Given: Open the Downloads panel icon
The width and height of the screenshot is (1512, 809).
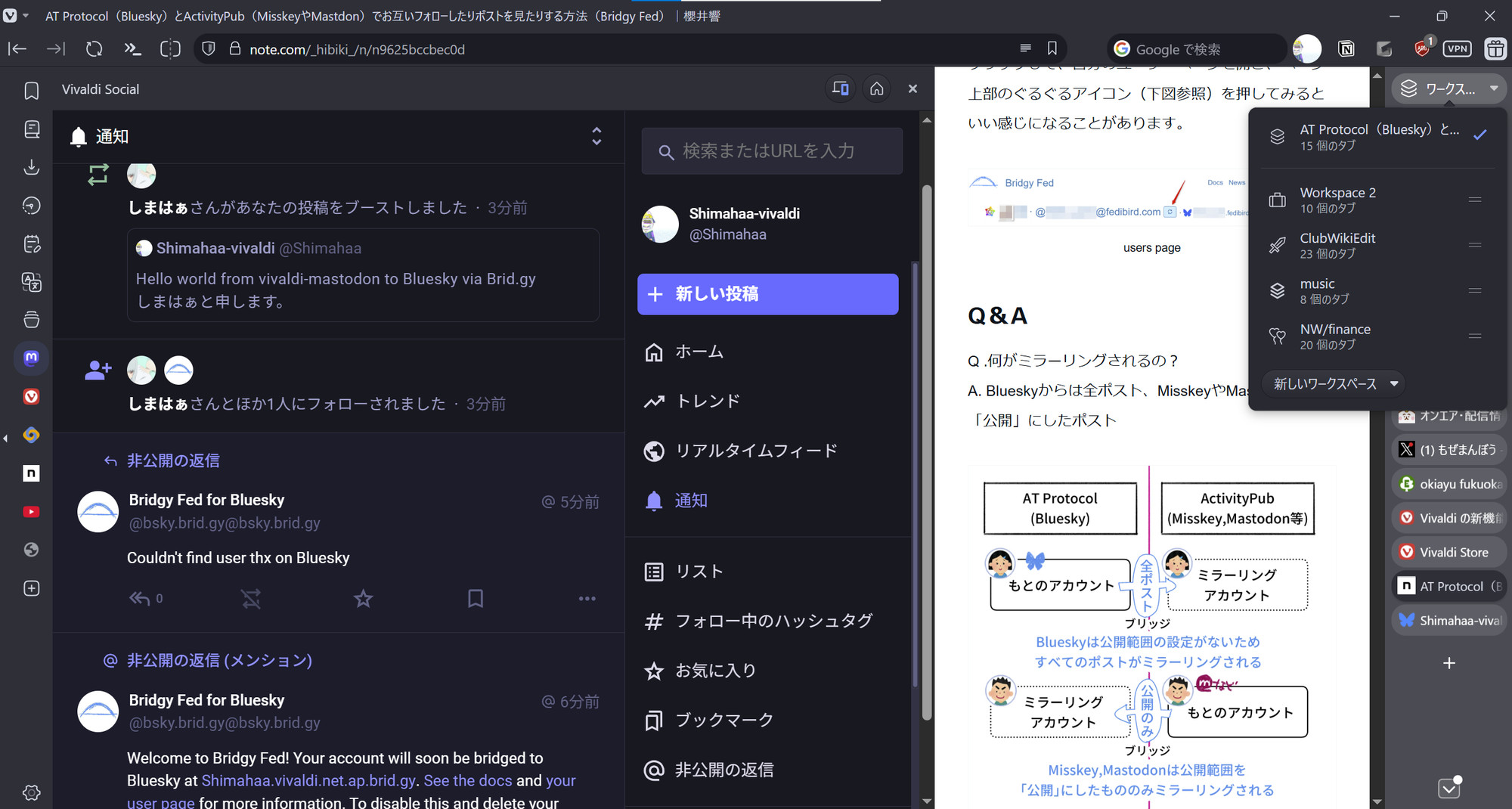Looking at the screenshot, I should coord(31,167).
